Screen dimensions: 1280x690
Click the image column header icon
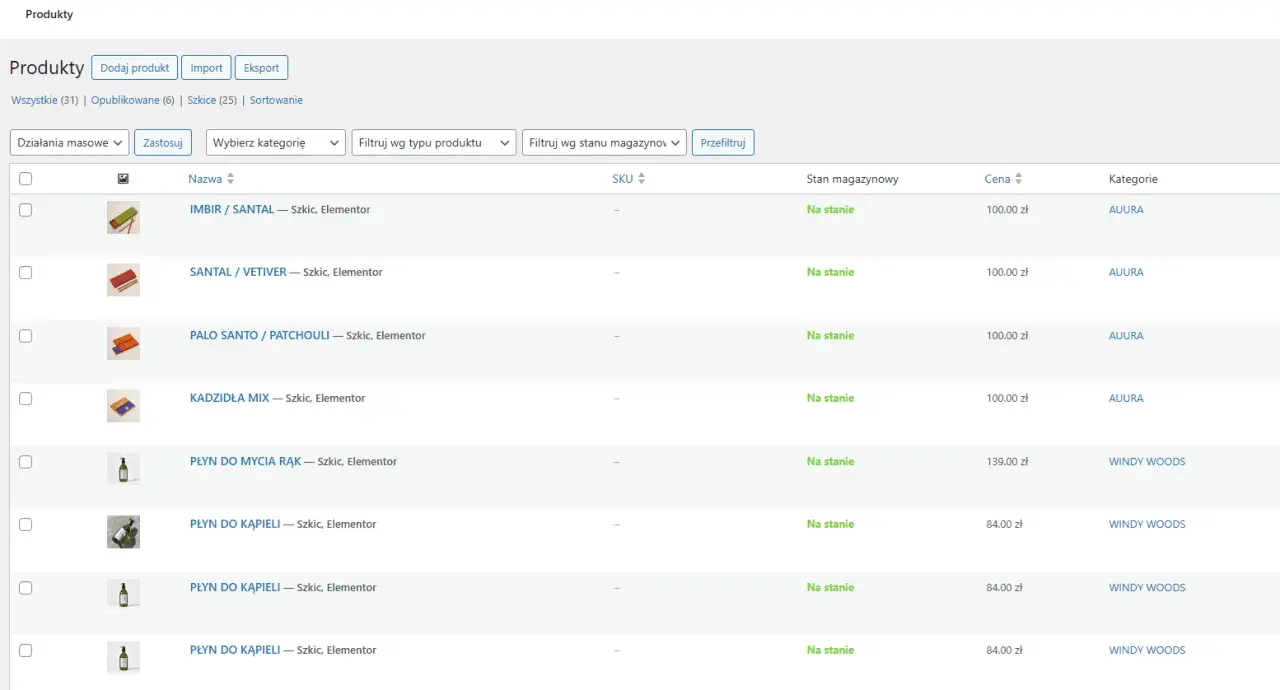coord(123,179)
